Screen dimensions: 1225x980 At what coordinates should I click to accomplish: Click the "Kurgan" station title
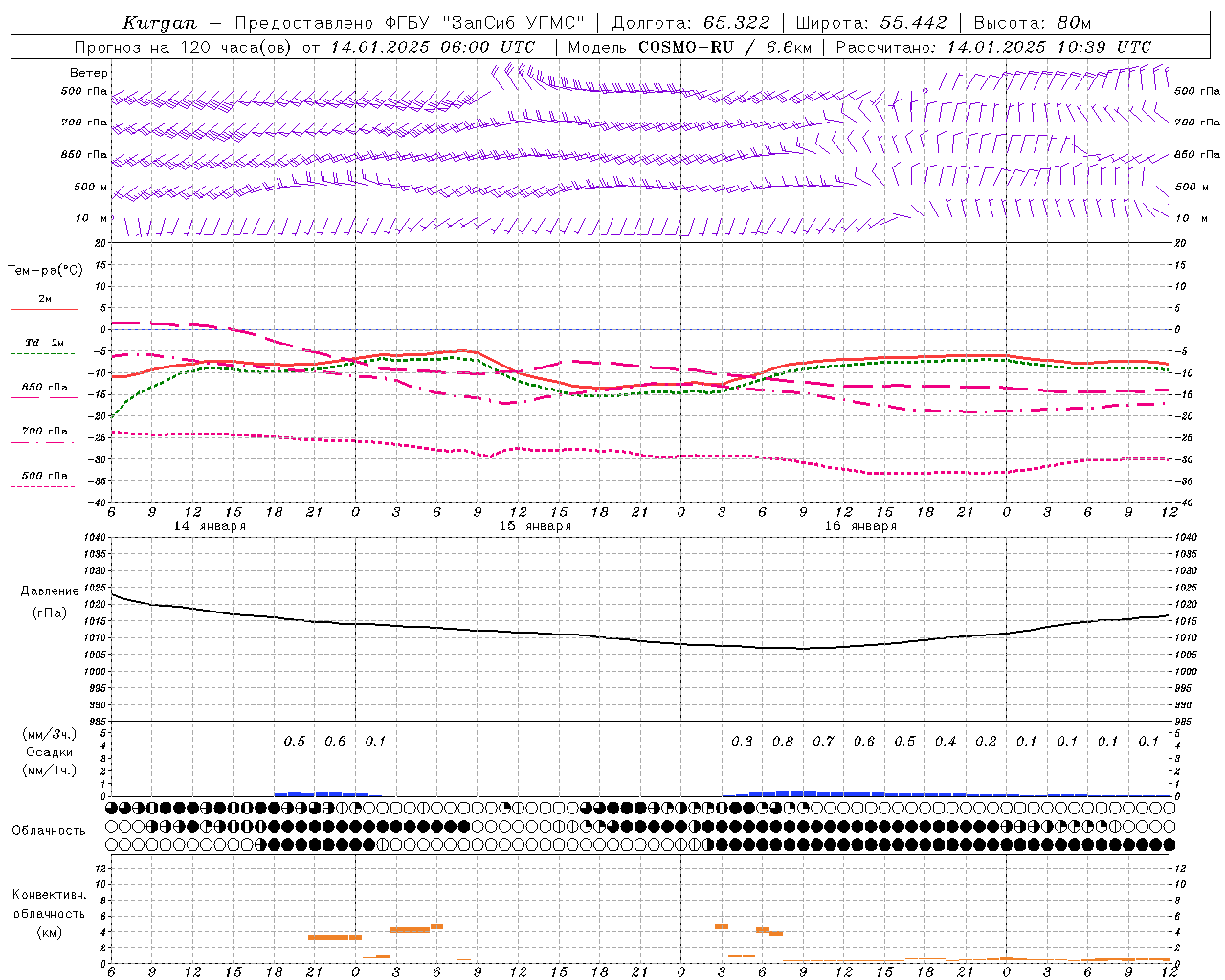tap(159, 23)
